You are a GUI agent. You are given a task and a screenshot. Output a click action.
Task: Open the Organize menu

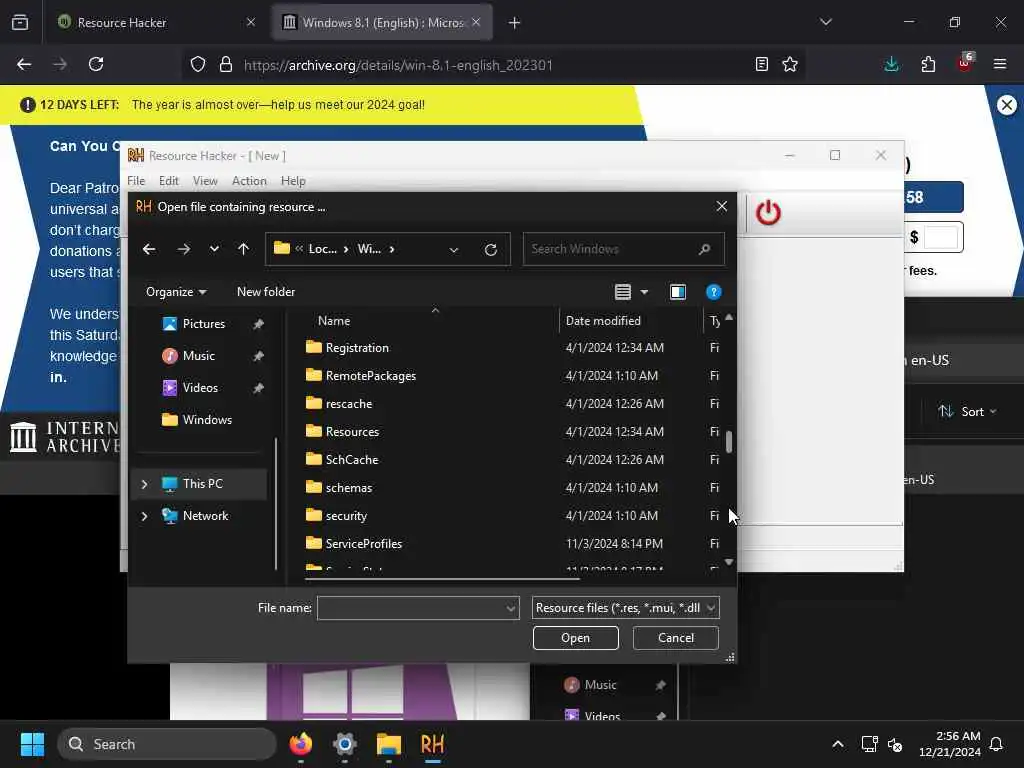176,292
